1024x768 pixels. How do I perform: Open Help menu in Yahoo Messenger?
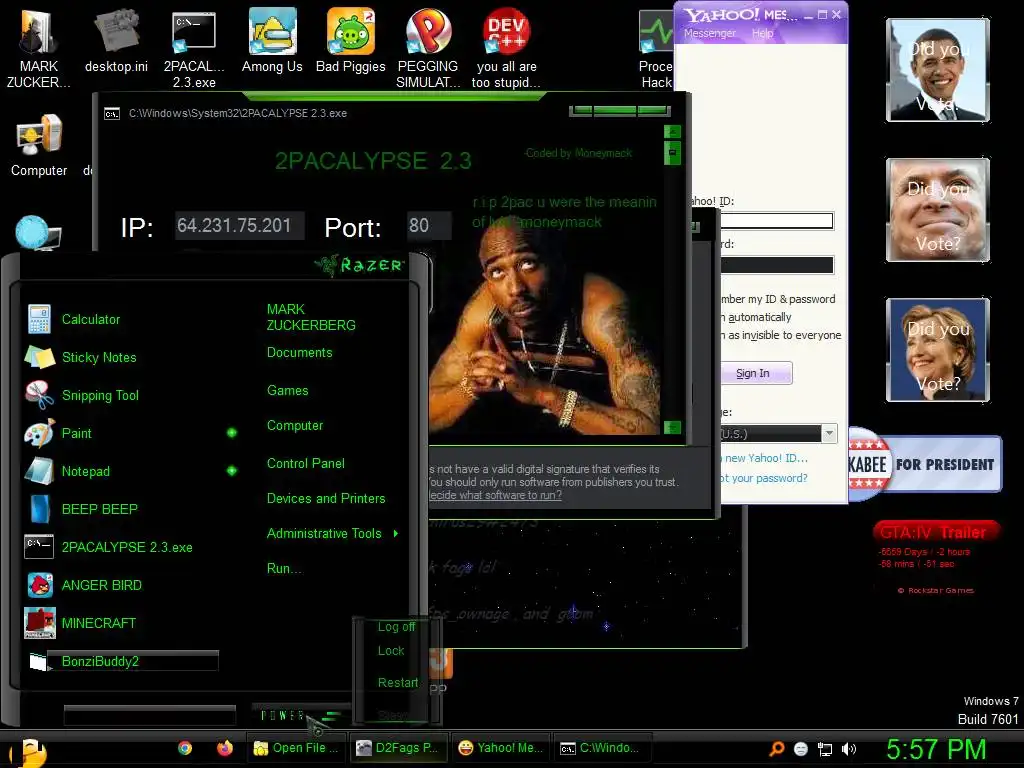[x=762, y=33]
